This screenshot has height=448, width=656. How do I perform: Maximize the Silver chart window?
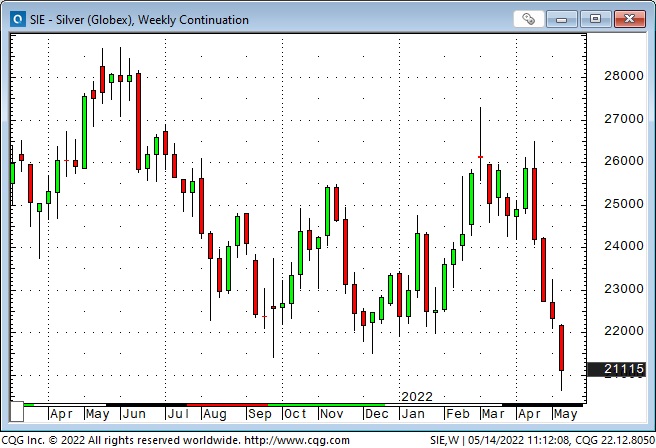pos(595,19)
